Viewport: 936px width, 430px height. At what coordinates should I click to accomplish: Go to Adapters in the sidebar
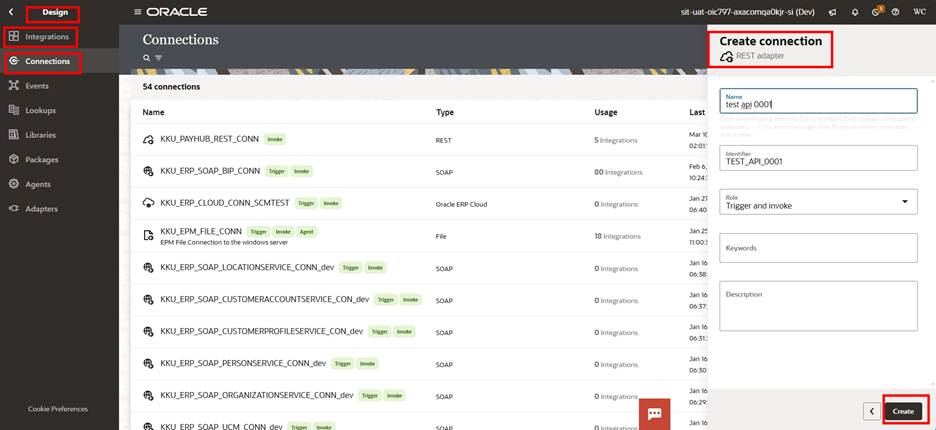[42, 208]
